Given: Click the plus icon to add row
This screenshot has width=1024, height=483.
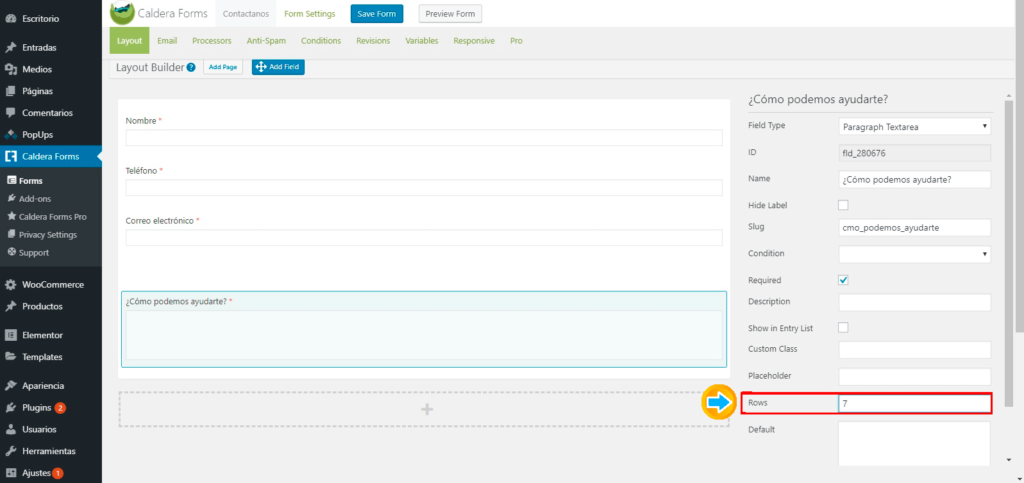Looking at the screenshot, I should 427,409.
